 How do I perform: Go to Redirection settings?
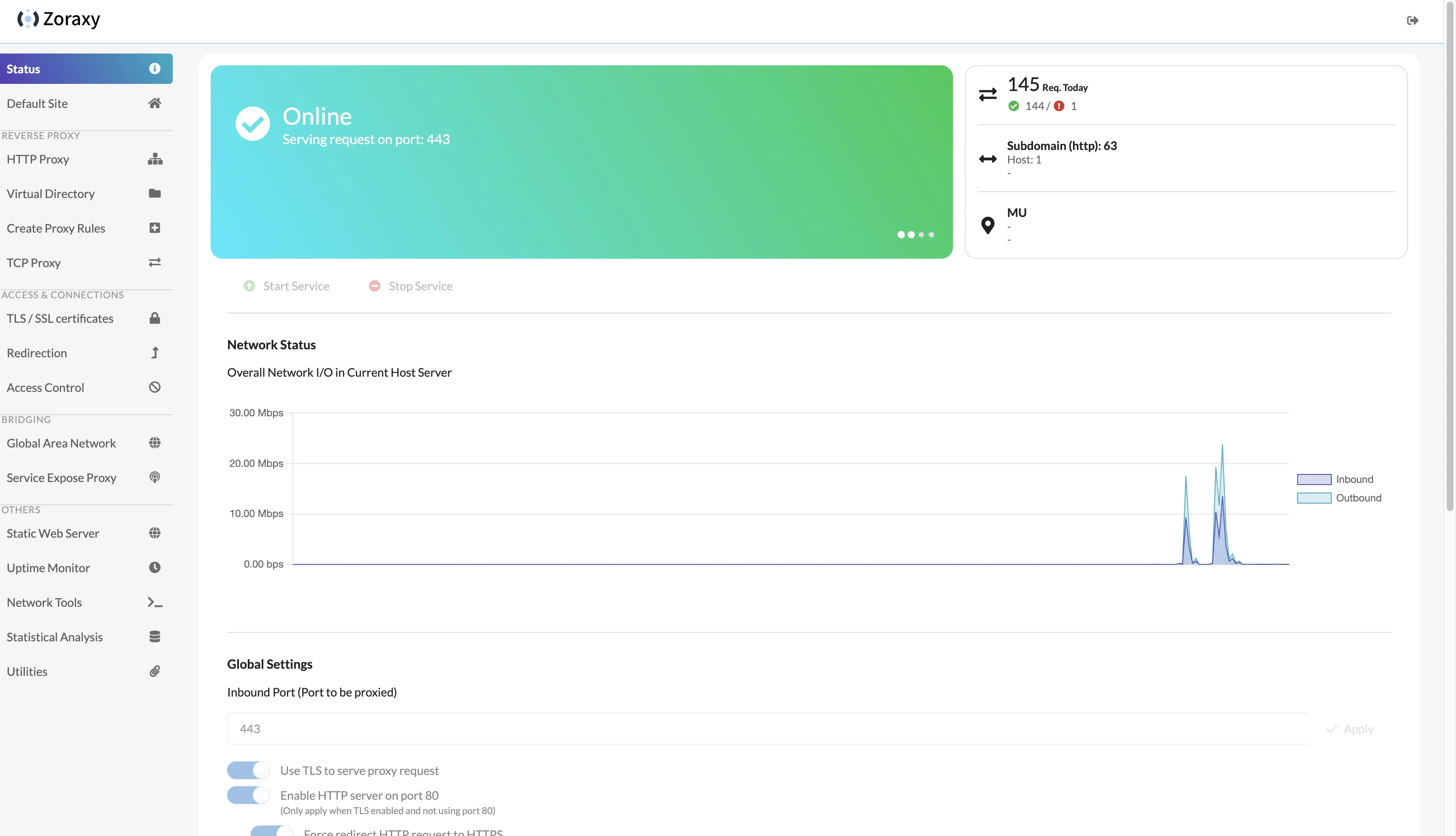pos(86,353)
